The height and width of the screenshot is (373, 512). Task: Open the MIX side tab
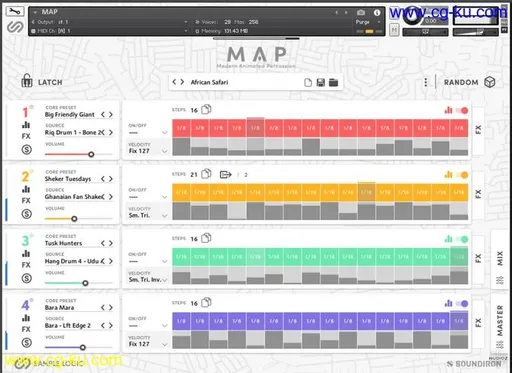point(500,260)
